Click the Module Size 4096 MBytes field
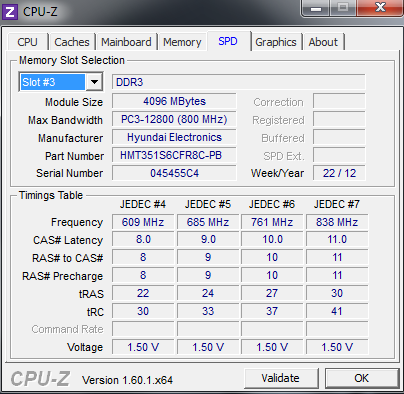This screenshot has width=404, height=394. 174,101
